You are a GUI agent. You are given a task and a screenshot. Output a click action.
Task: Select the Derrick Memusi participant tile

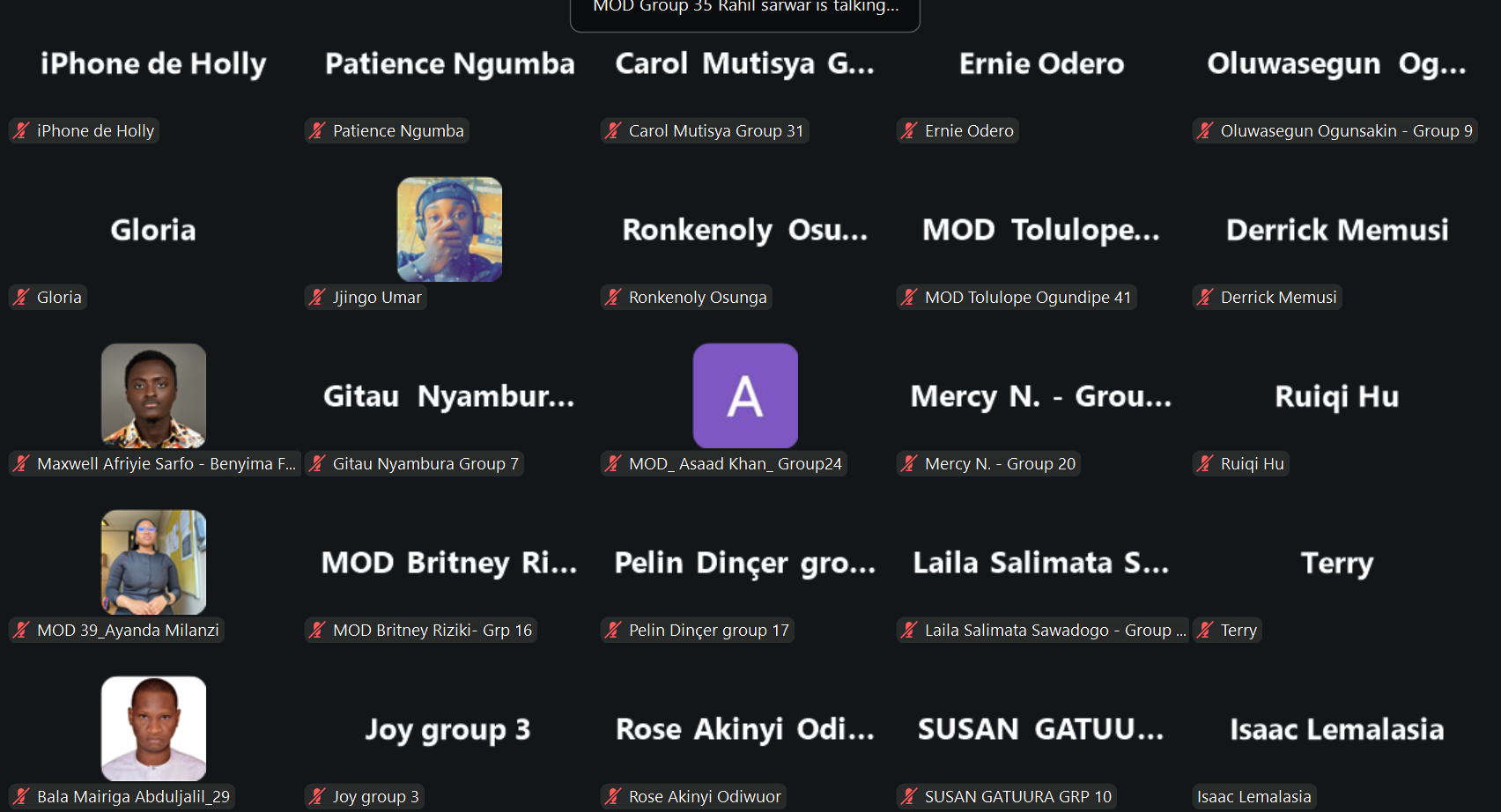(1337, 231)
